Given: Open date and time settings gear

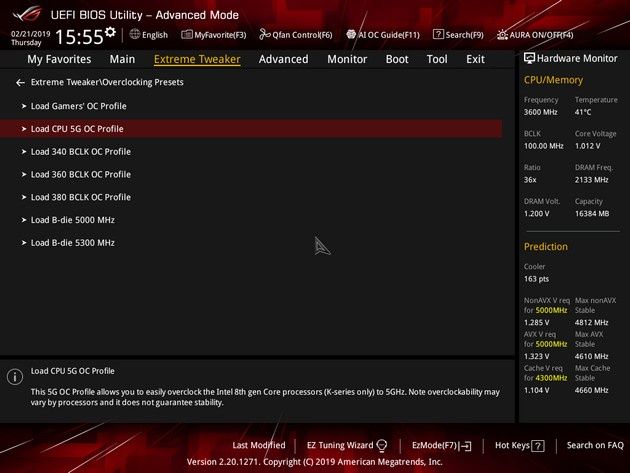Looking at the screenshot, I should 110,32.
